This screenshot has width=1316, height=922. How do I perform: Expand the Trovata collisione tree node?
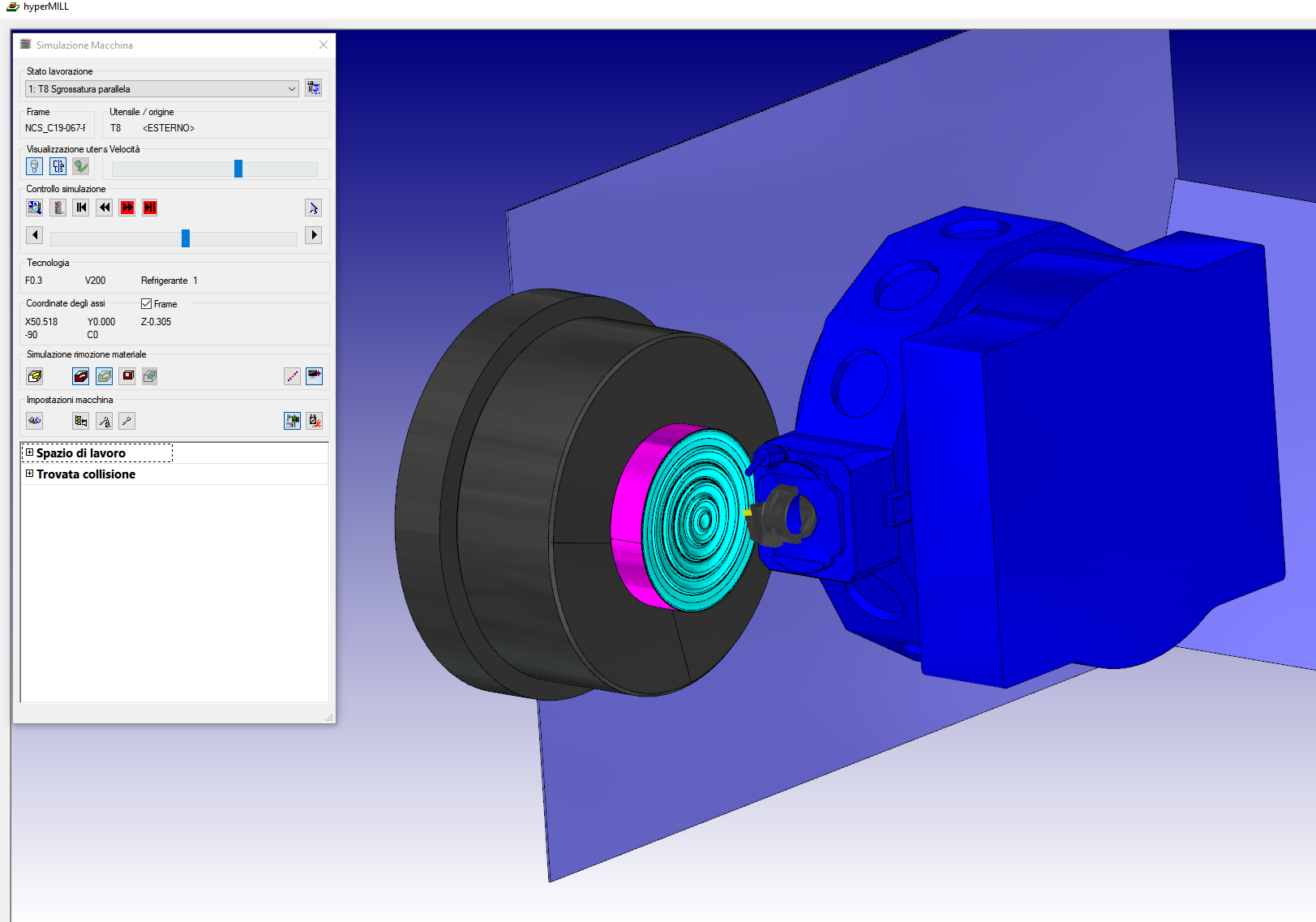pos(30,474)
